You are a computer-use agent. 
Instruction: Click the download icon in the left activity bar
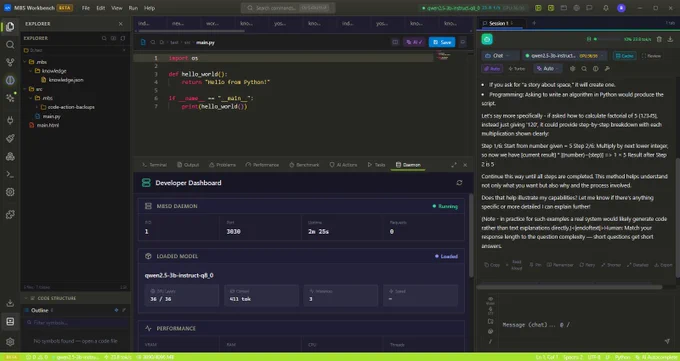tap(10, 303)
